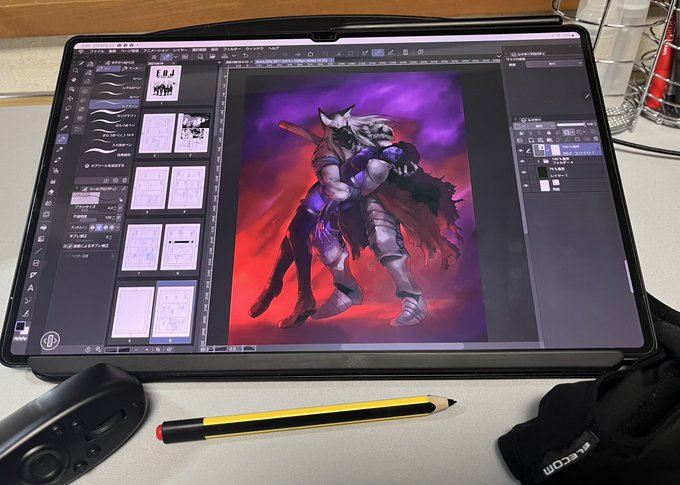Open the ページ管理 menu
The height and width of the screenshot is (485, 680).
[129, 51]
